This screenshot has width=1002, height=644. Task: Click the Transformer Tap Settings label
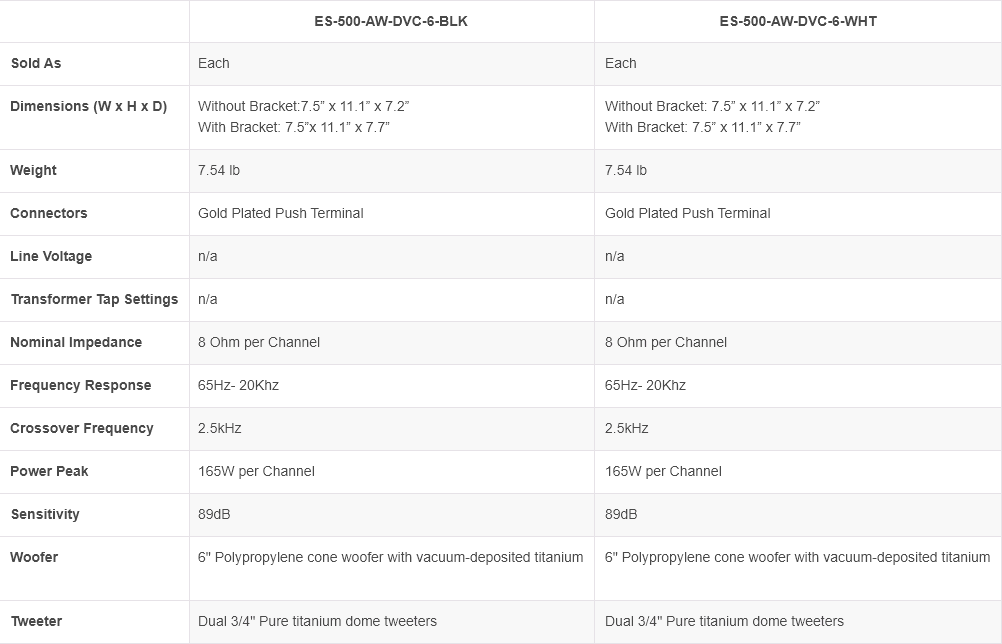point(94,299)
